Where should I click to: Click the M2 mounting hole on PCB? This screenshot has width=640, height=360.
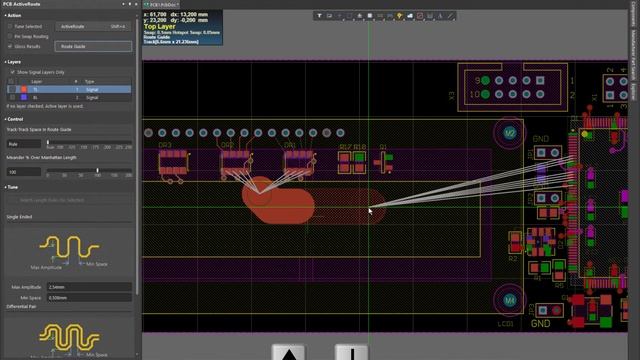(509, 133)
